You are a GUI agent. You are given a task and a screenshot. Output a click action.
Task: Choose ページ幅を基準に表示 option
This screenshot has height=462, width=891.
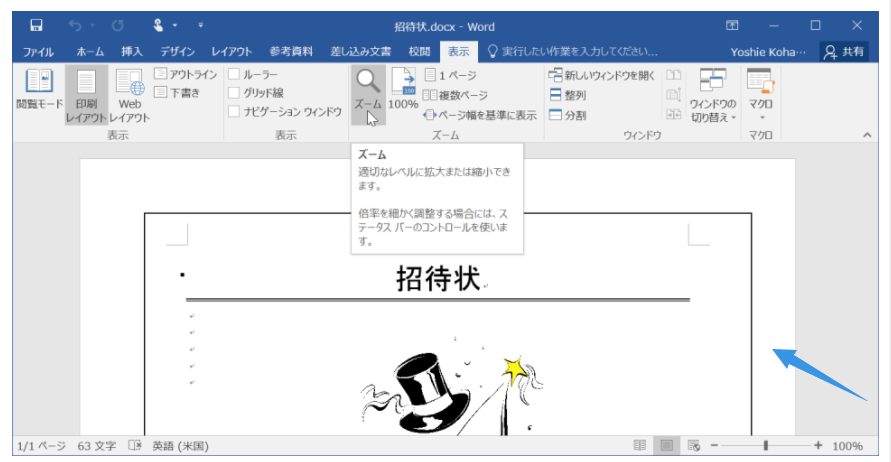[481, 115]
